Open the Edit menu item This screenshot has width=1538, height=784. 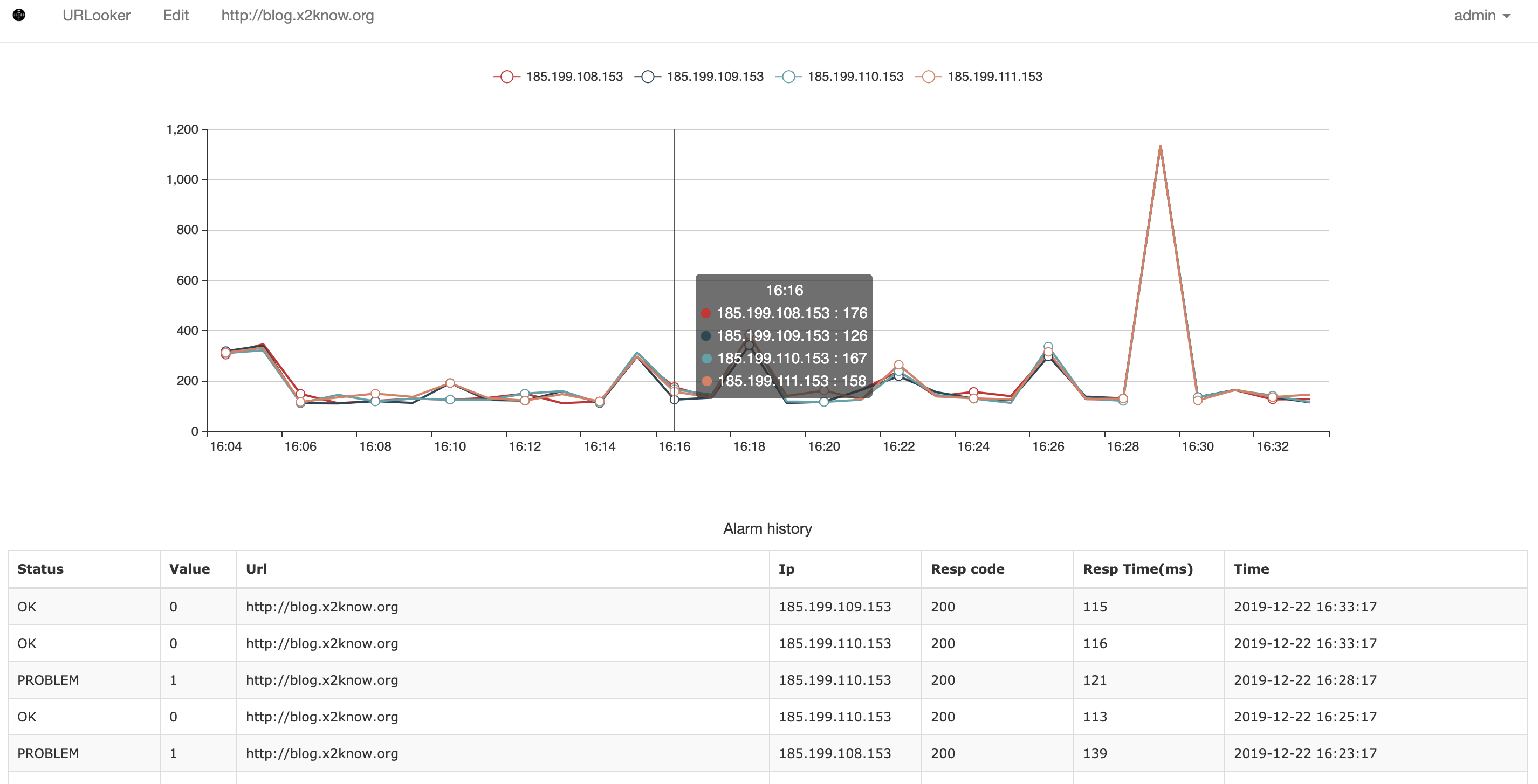[176, 16]
